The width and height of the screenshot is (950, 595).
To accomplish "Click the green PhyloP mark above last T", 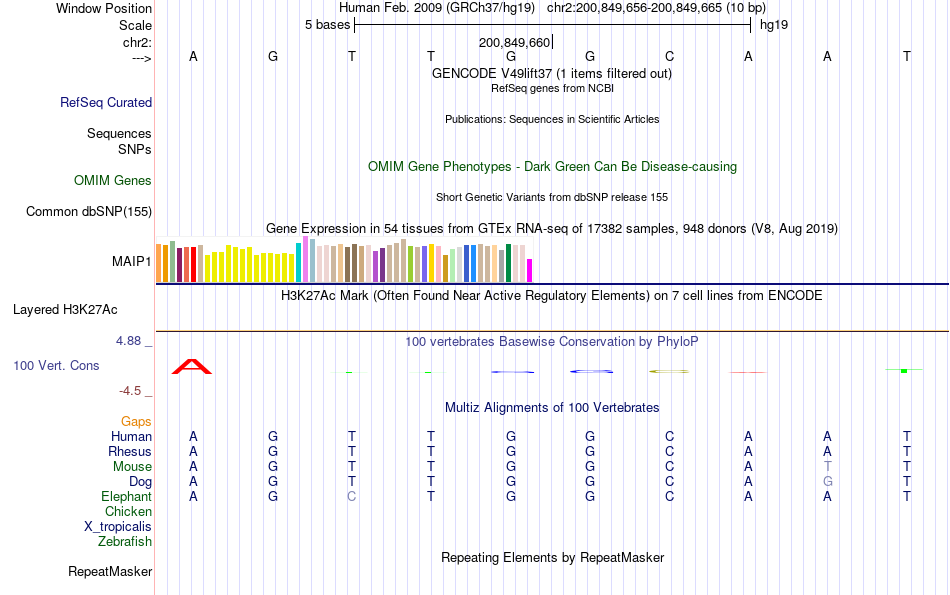I will tap(904, 370).
